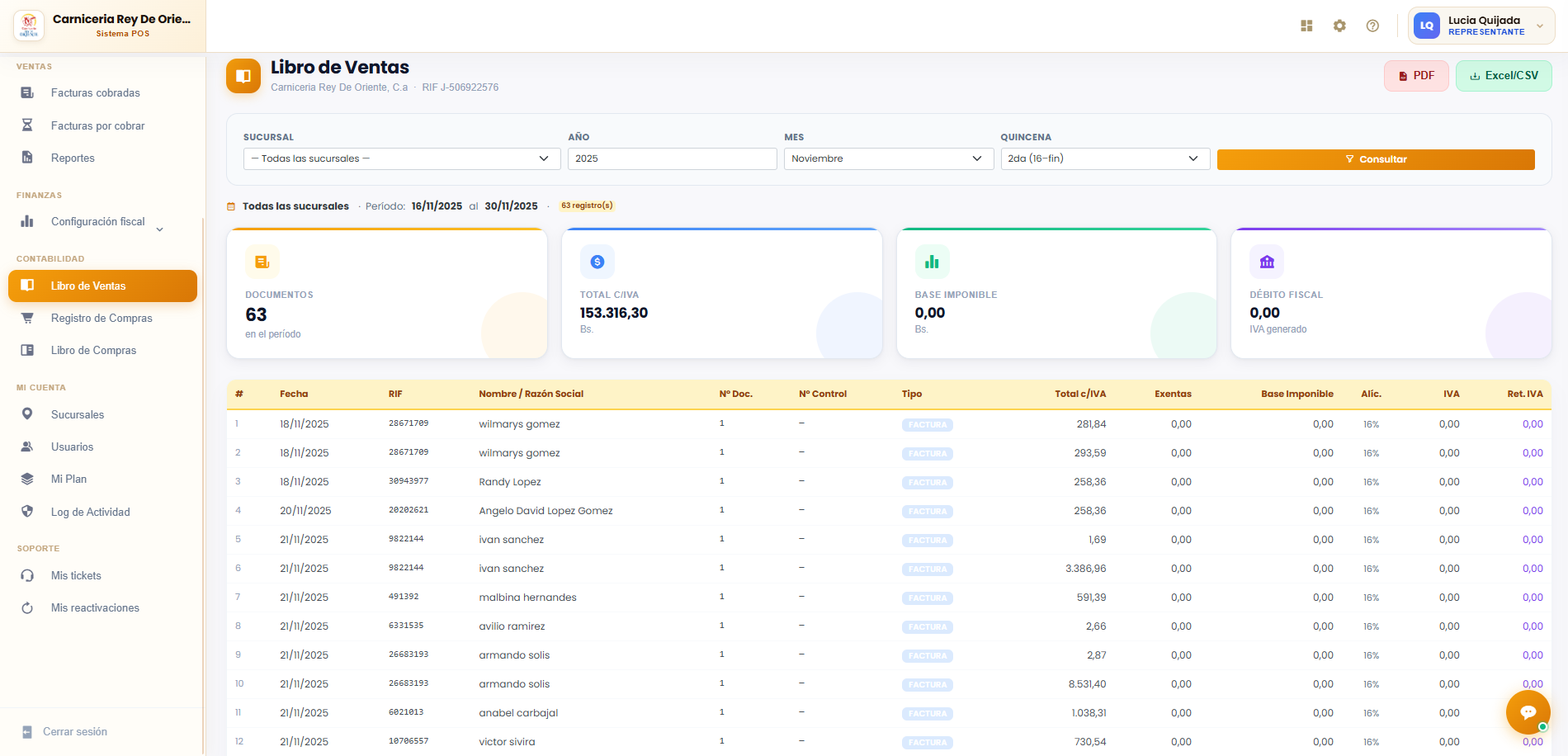This screenshot has height=756, width=1568.
Task: Open the Quincena dropdown
Action: (1105, 158)
